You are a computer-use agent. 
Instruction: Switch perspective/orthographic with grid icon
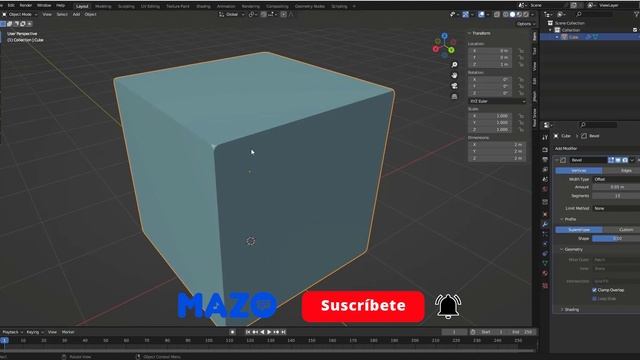point(454,97)
